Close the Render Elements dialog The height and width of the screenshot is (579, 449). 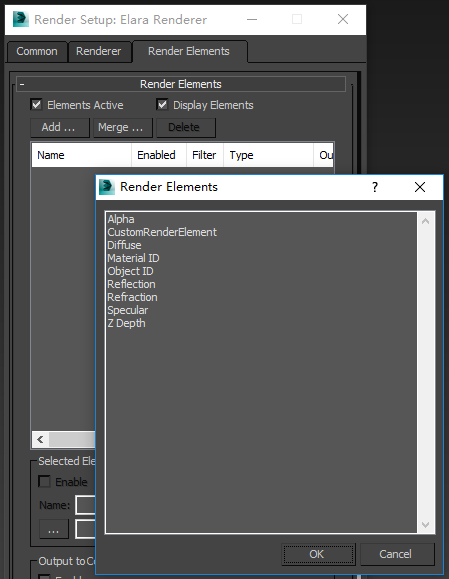[x=420, y=187]
